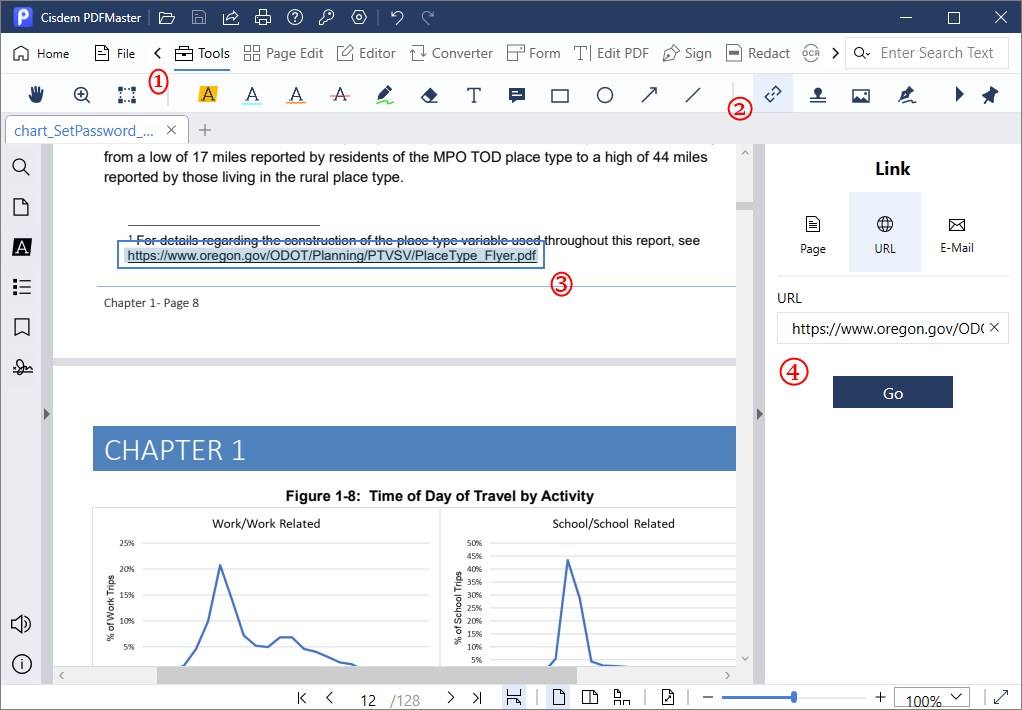Toggle two-page view mode
The image size is (1022, 710).
tap(590, 697)
